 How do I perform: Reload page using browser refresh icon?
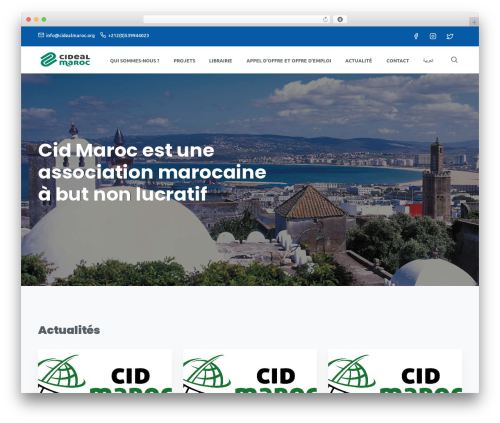coord(325,19)
